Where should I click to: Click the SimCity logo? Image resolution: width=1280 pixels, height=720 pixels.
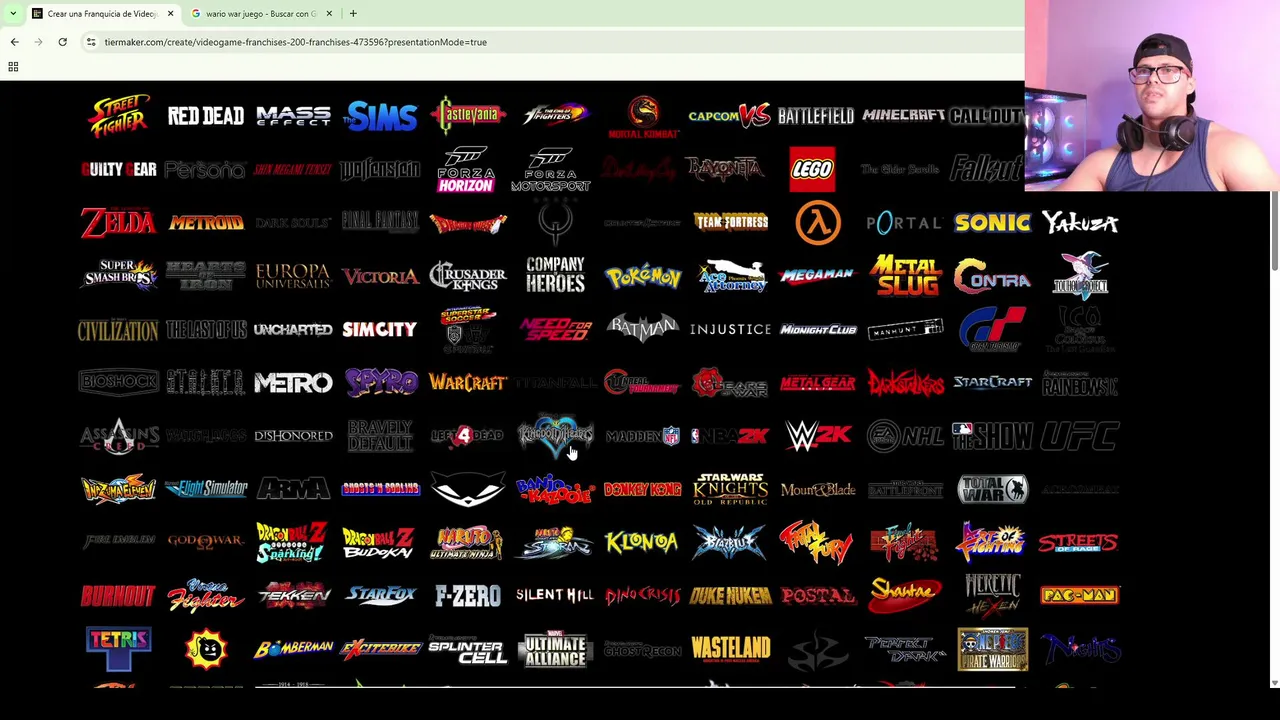pyautogui.click(x=380, y=329)
